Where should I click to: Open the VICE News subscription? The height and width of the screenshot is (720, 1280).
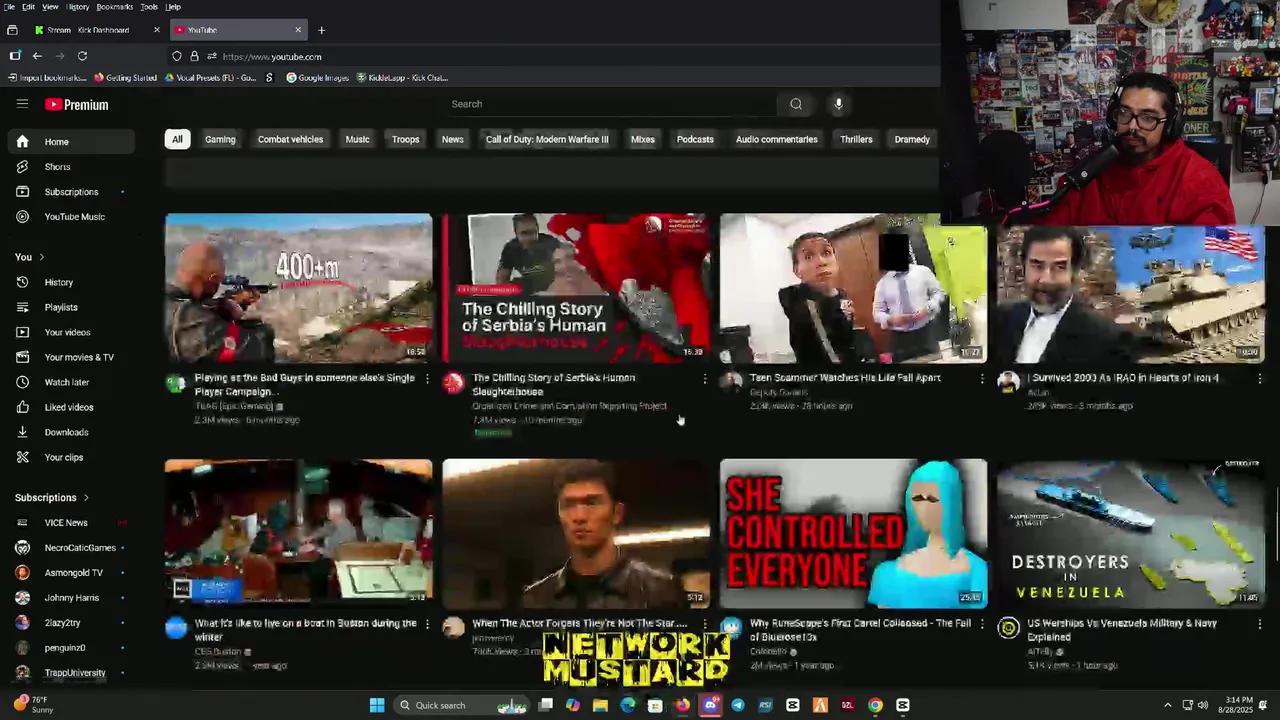(67, 522)
